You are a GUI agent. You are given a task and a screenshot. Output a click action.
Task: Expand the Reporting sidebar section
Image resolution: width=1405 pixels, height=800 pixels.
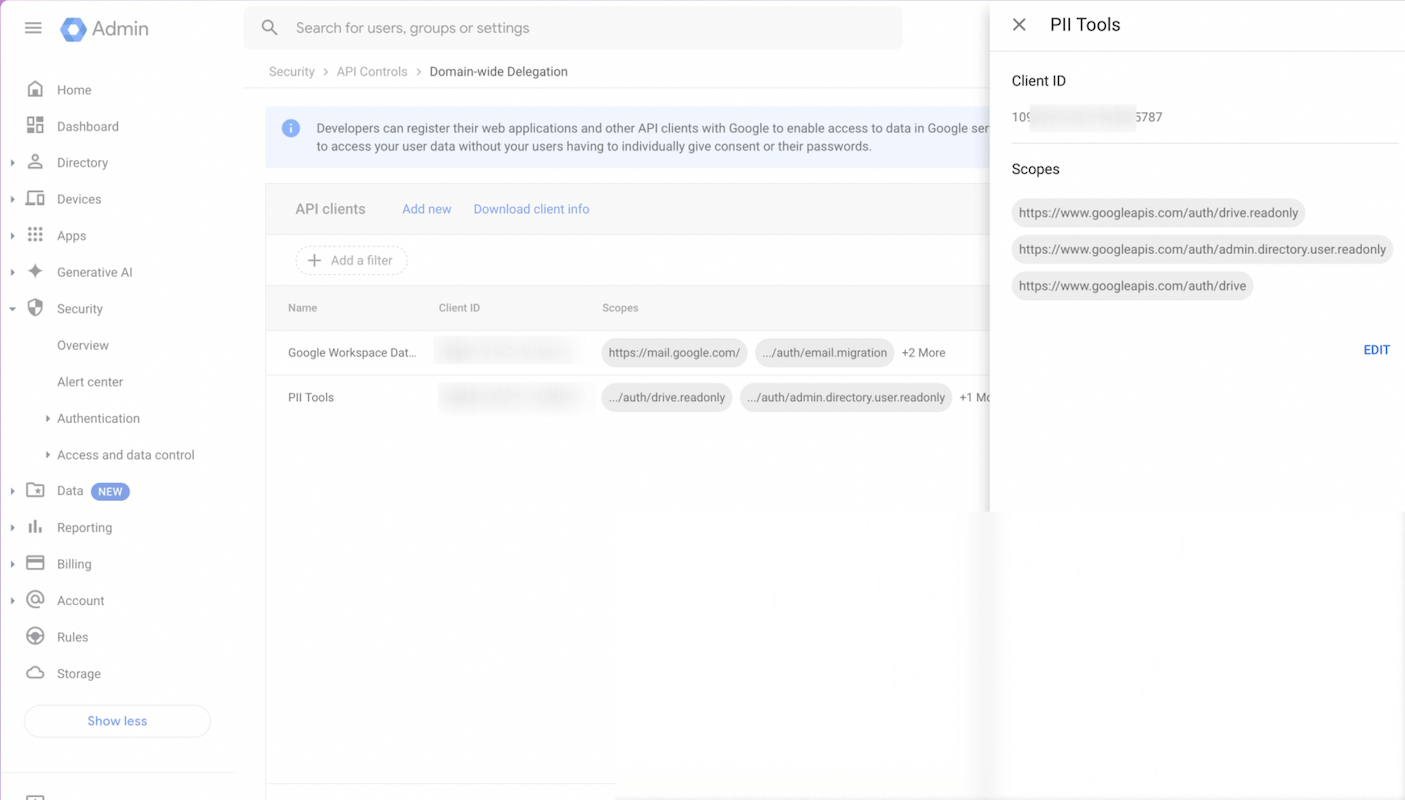(12, 528)
